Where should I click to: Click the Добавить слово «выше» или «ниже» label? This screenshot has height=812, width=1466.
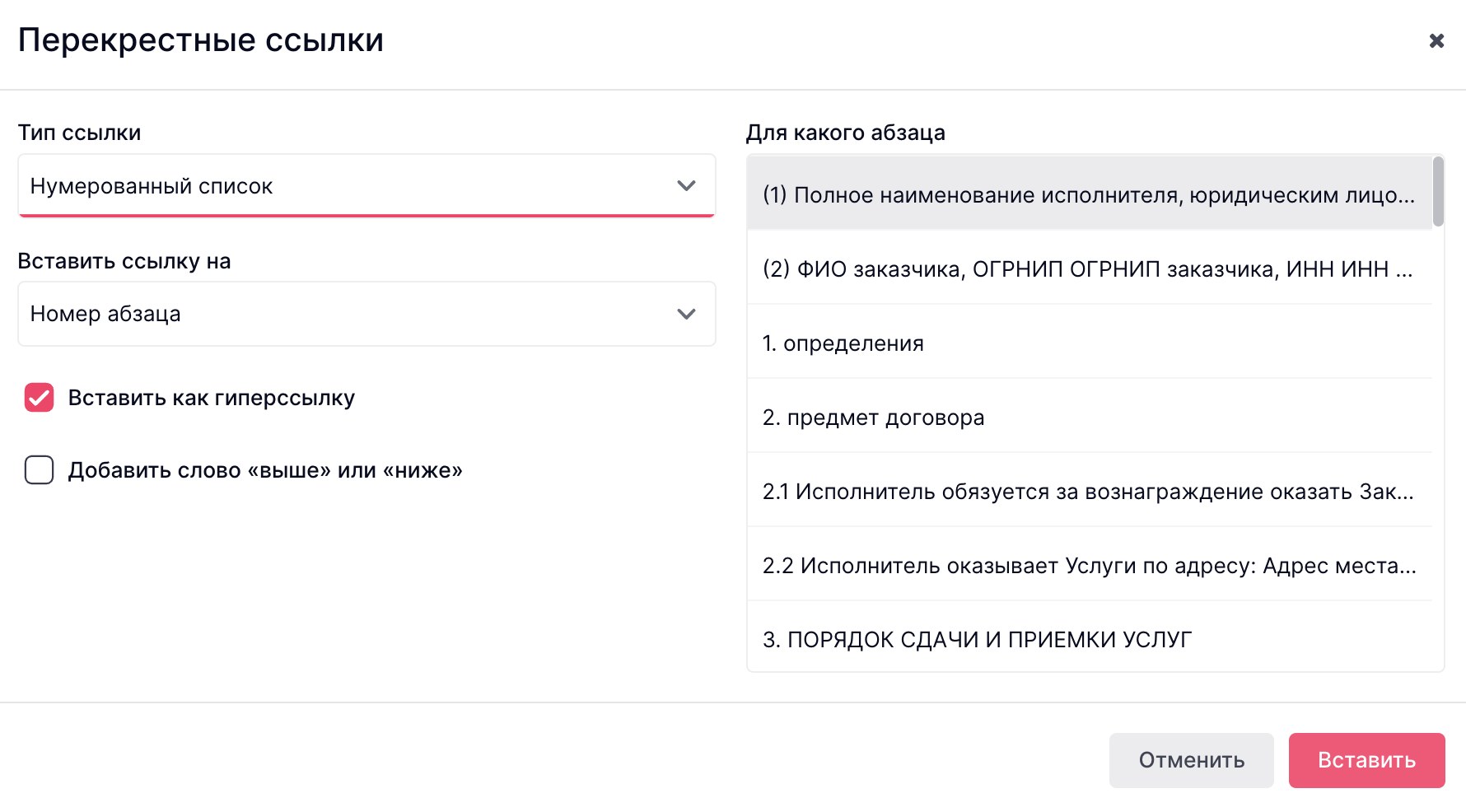click(265, 470)
